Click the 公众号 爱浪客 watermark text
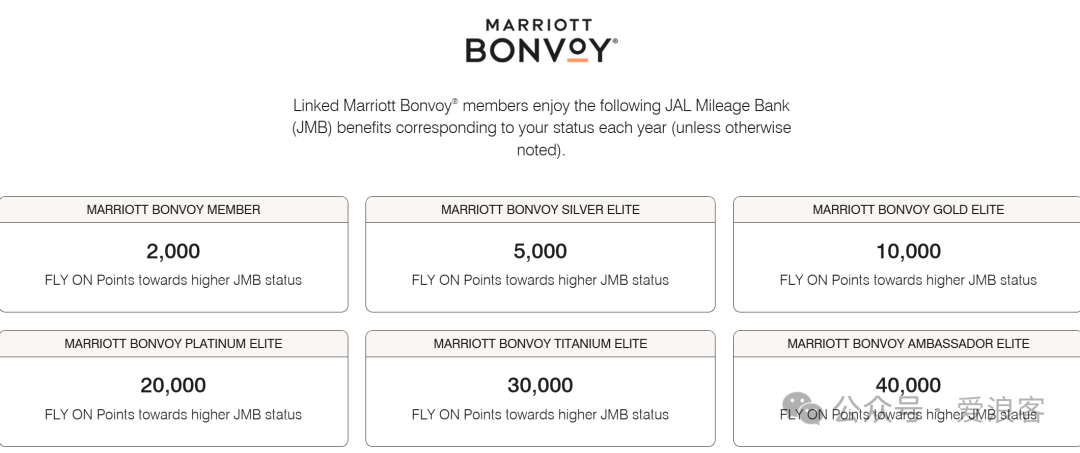The height and width of the screenshot is (453, 1080). (940, 410)
